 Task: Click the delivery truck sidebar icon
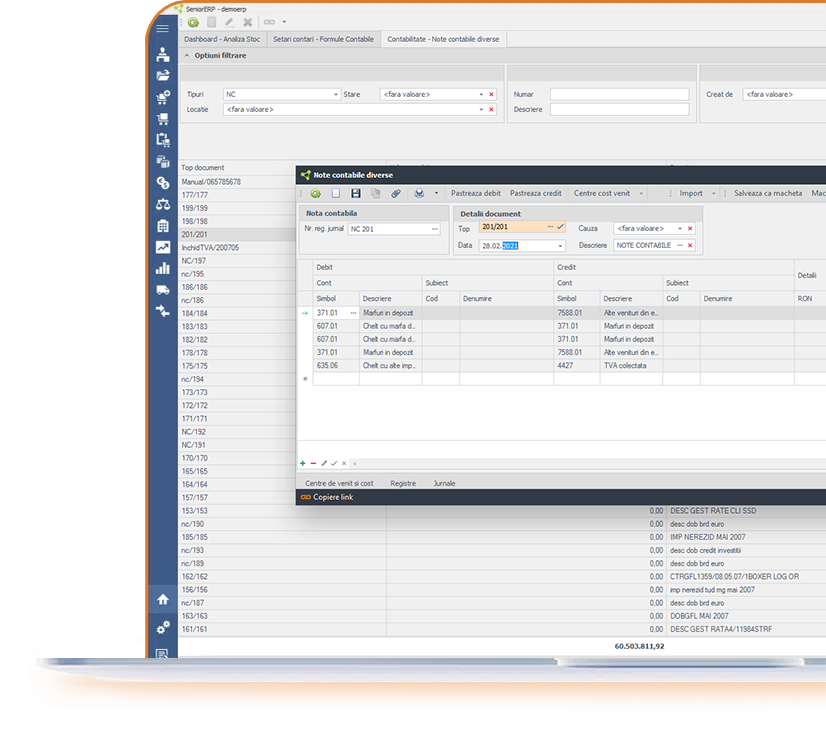coord(162,290)
